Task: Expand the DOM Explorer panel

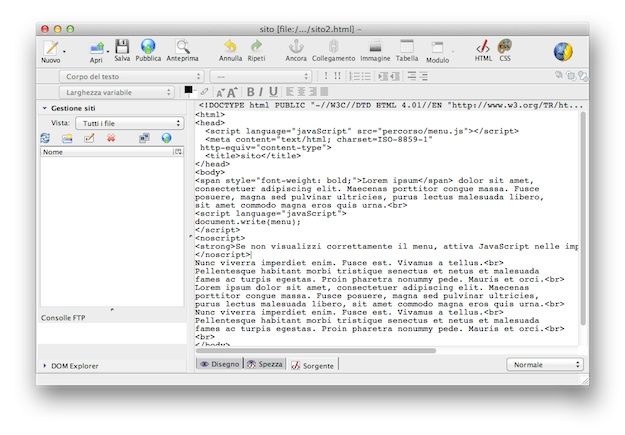Action: click(45, 365)
